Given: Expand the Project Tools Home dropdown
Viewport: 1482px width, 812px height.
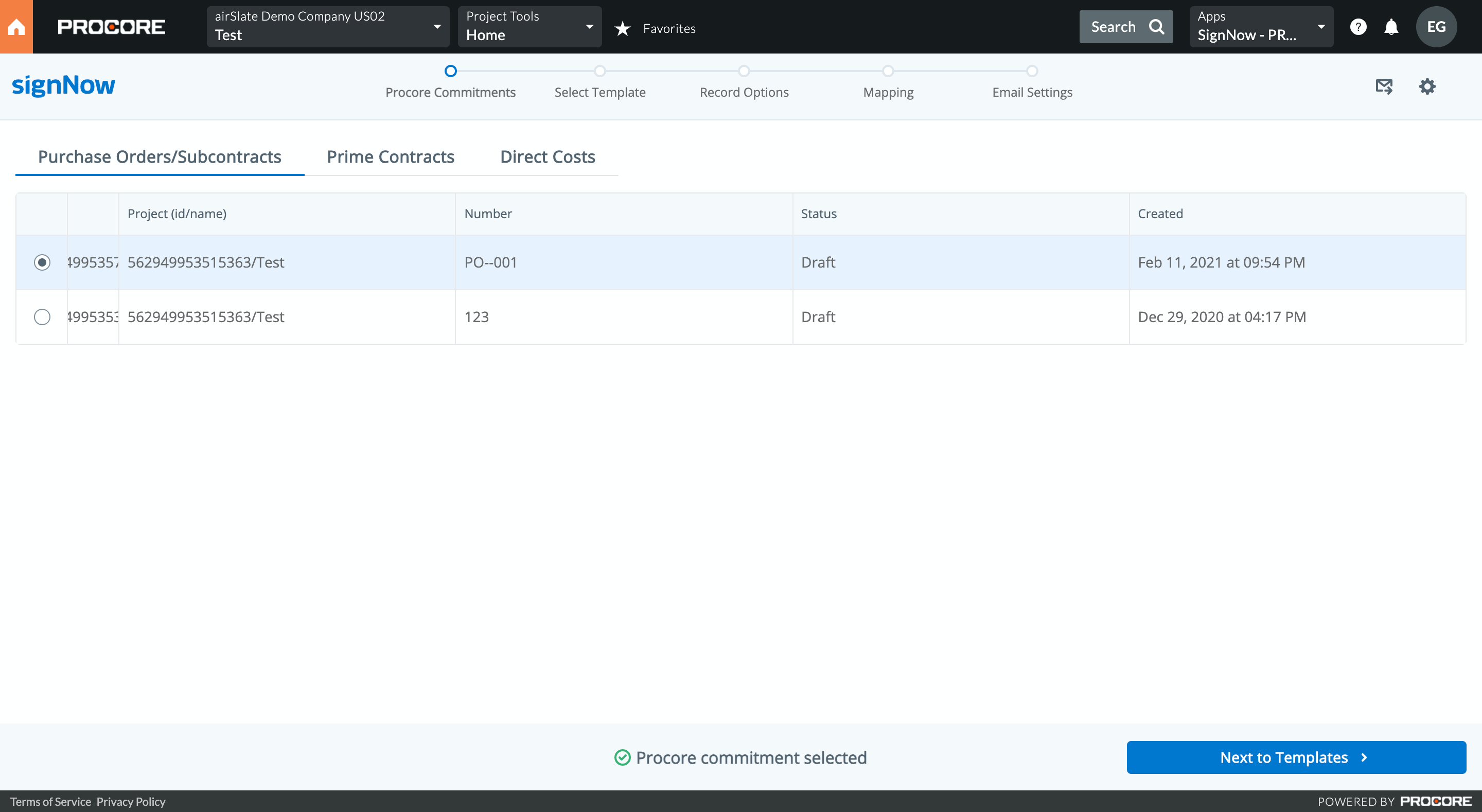Looking at the screenshot, I should 530,26.
